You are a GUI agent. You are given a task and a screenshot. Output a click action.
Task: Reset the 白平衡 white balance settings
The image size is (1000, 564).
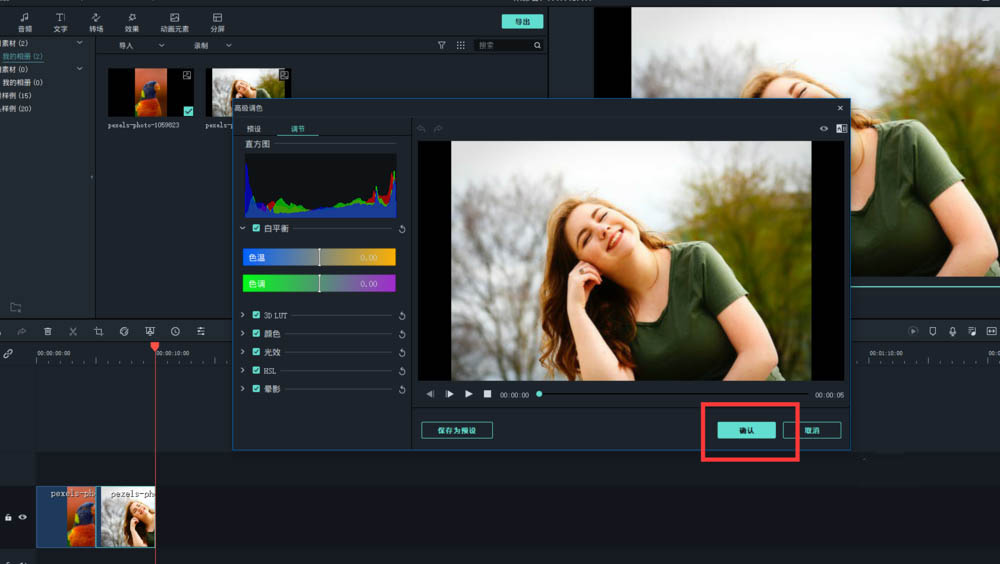(402, 229)
